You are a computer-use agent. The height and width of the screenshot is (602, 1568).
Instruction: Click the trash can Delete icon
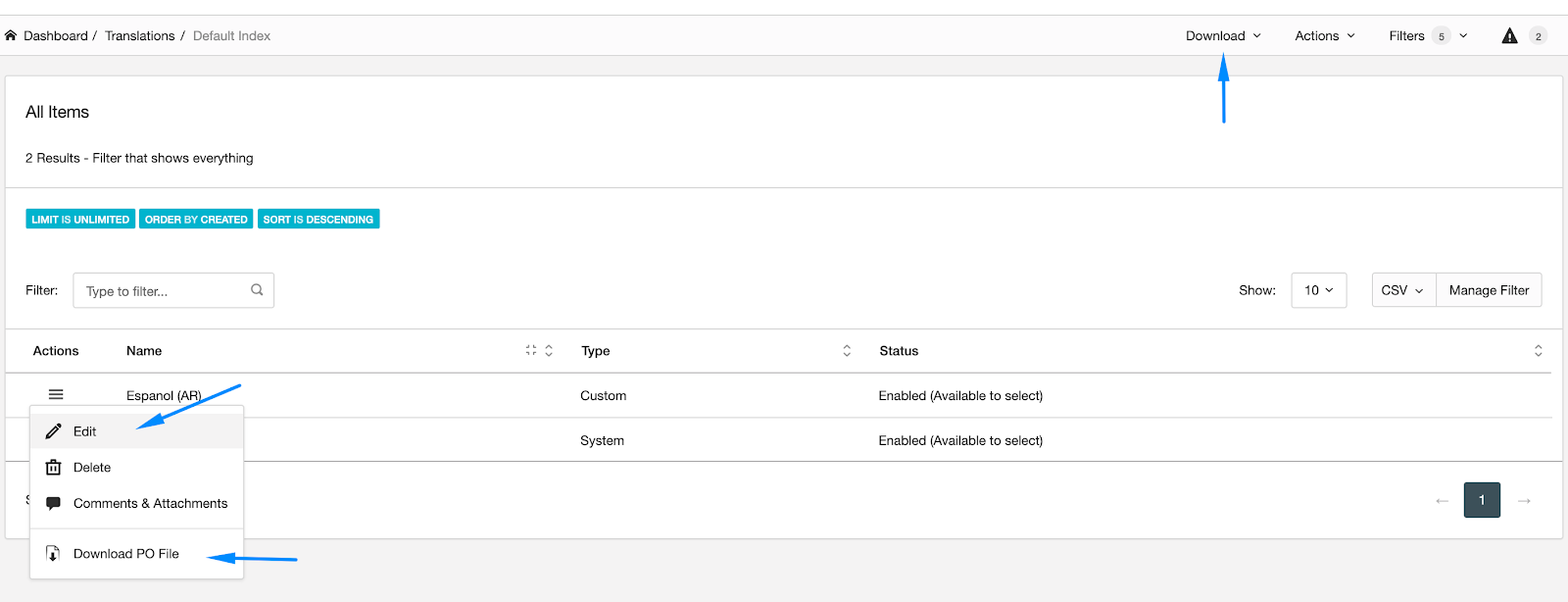coord(54,468)
